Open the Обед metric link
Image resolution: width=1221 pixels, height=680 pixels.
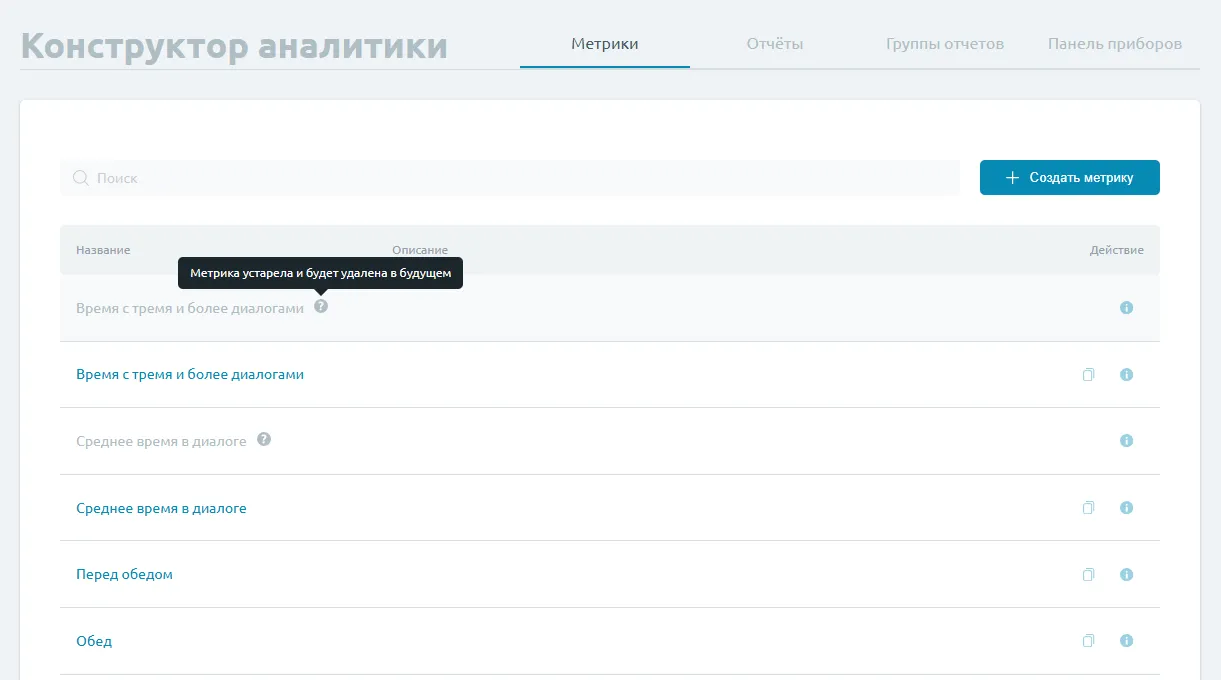point(94,641)
